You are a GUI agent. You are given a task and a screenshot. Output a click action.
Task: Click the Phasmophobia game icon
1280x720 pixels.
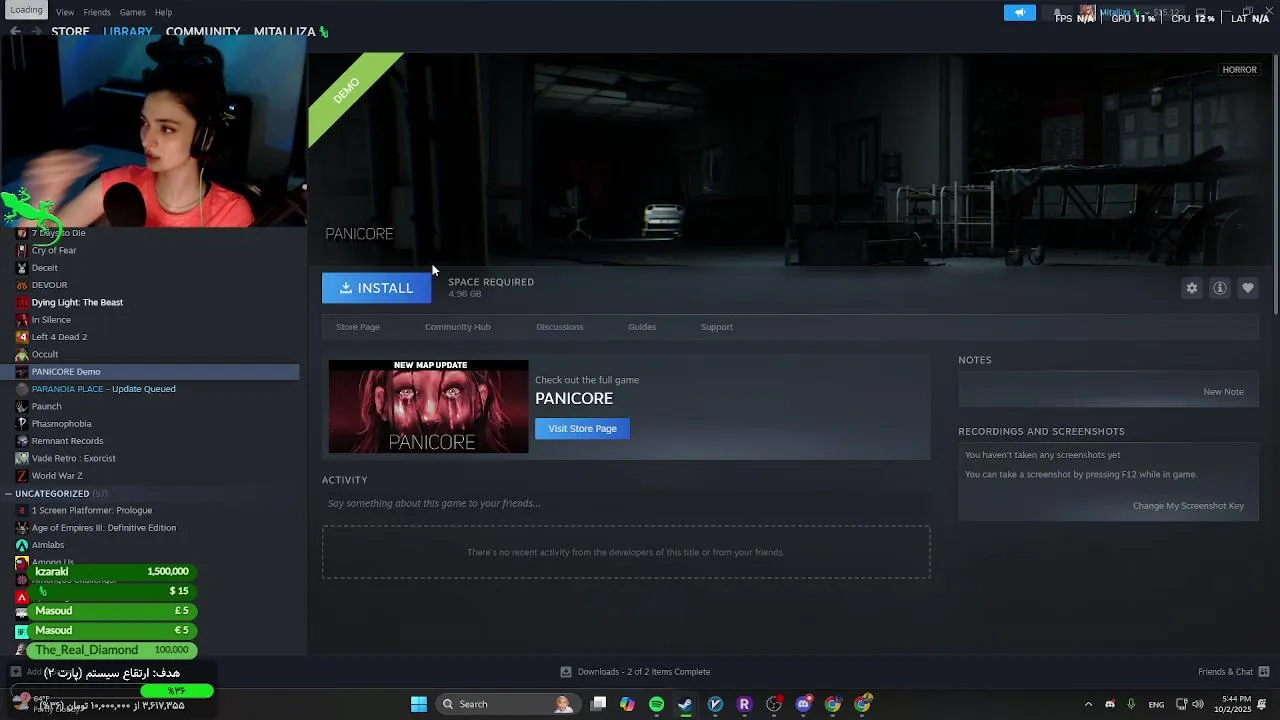pyautogui.click(x=22, y=424)
